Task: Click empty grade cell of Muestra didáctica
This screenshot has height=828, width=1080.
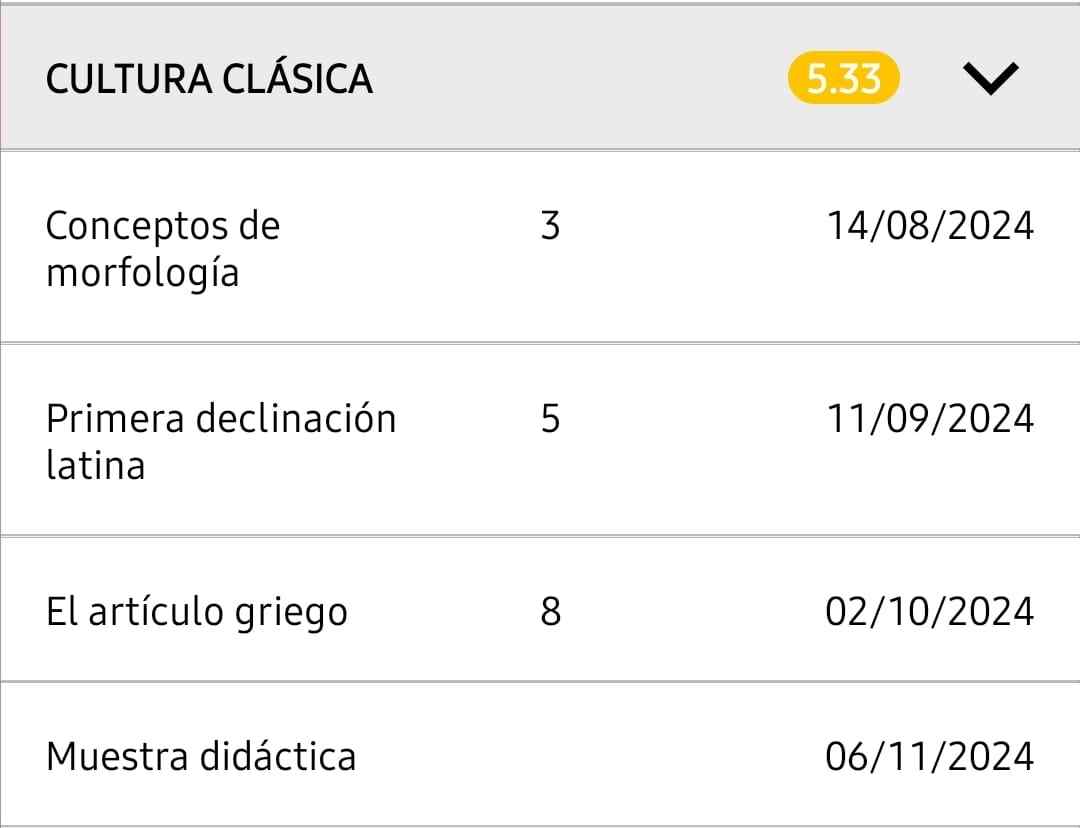Action: coord(550,756)
